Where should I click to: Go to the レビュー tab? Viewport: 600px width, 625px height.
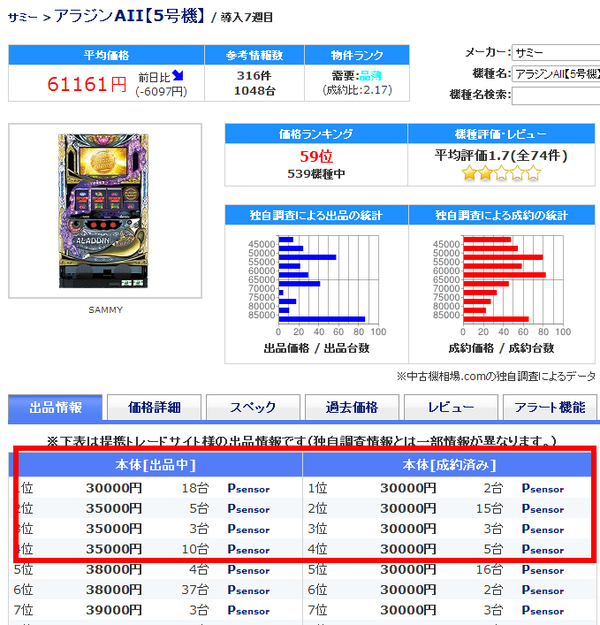click(451, 407)
